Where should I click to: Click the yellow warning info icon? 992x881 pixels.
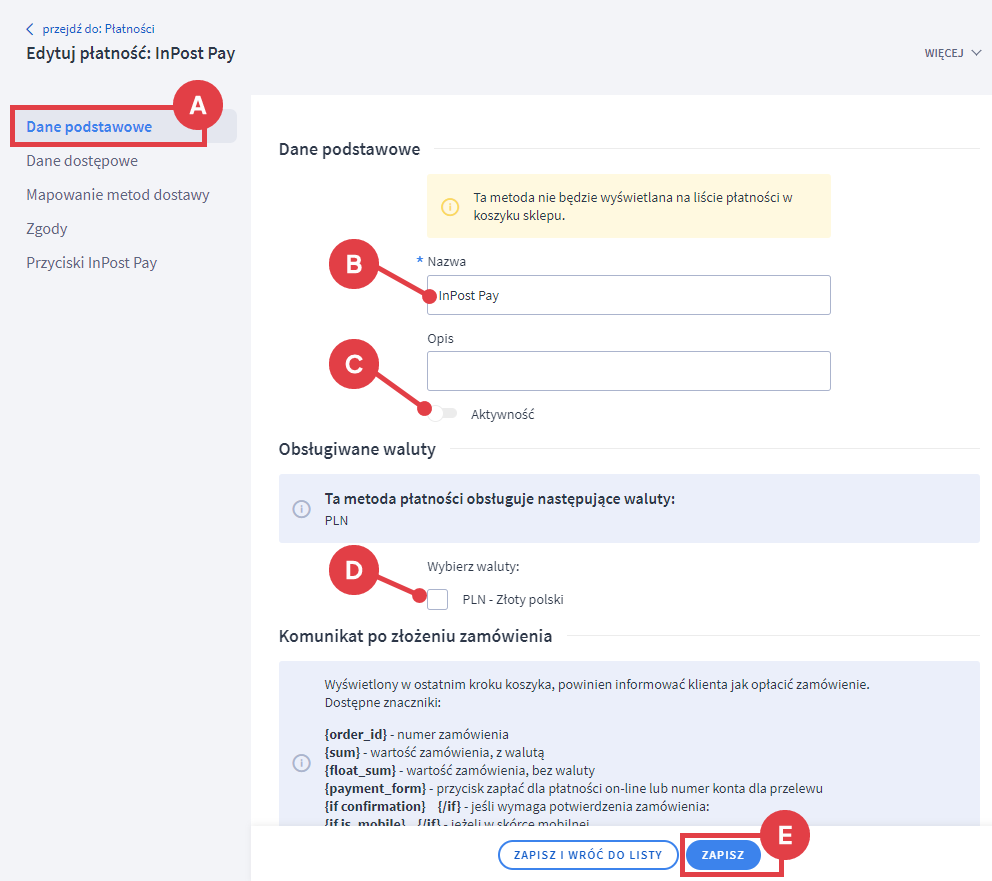click(x=450, y=207)
